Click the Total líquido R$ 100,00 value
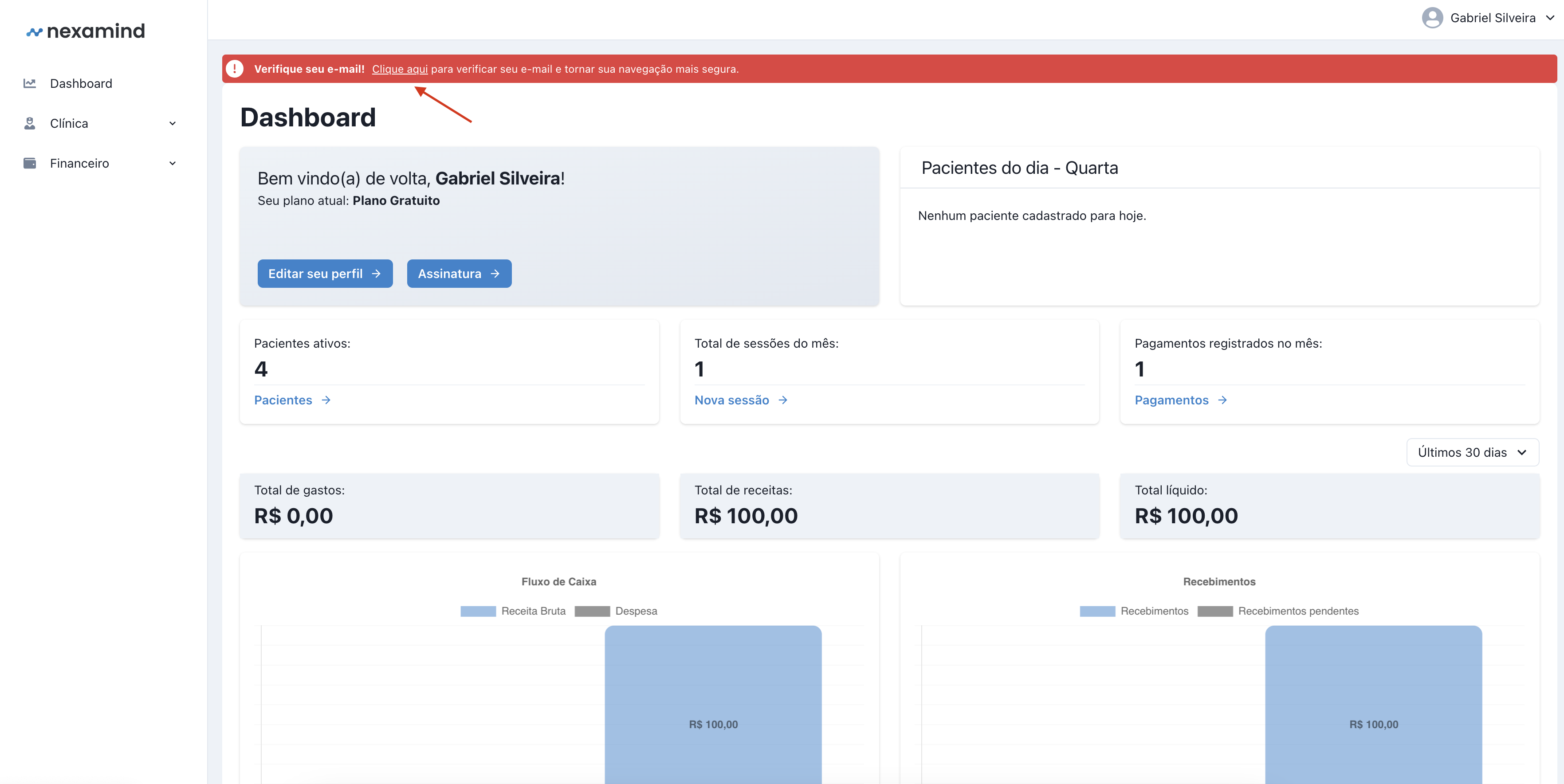The image size is (1564, 784). click(1186, 516)
